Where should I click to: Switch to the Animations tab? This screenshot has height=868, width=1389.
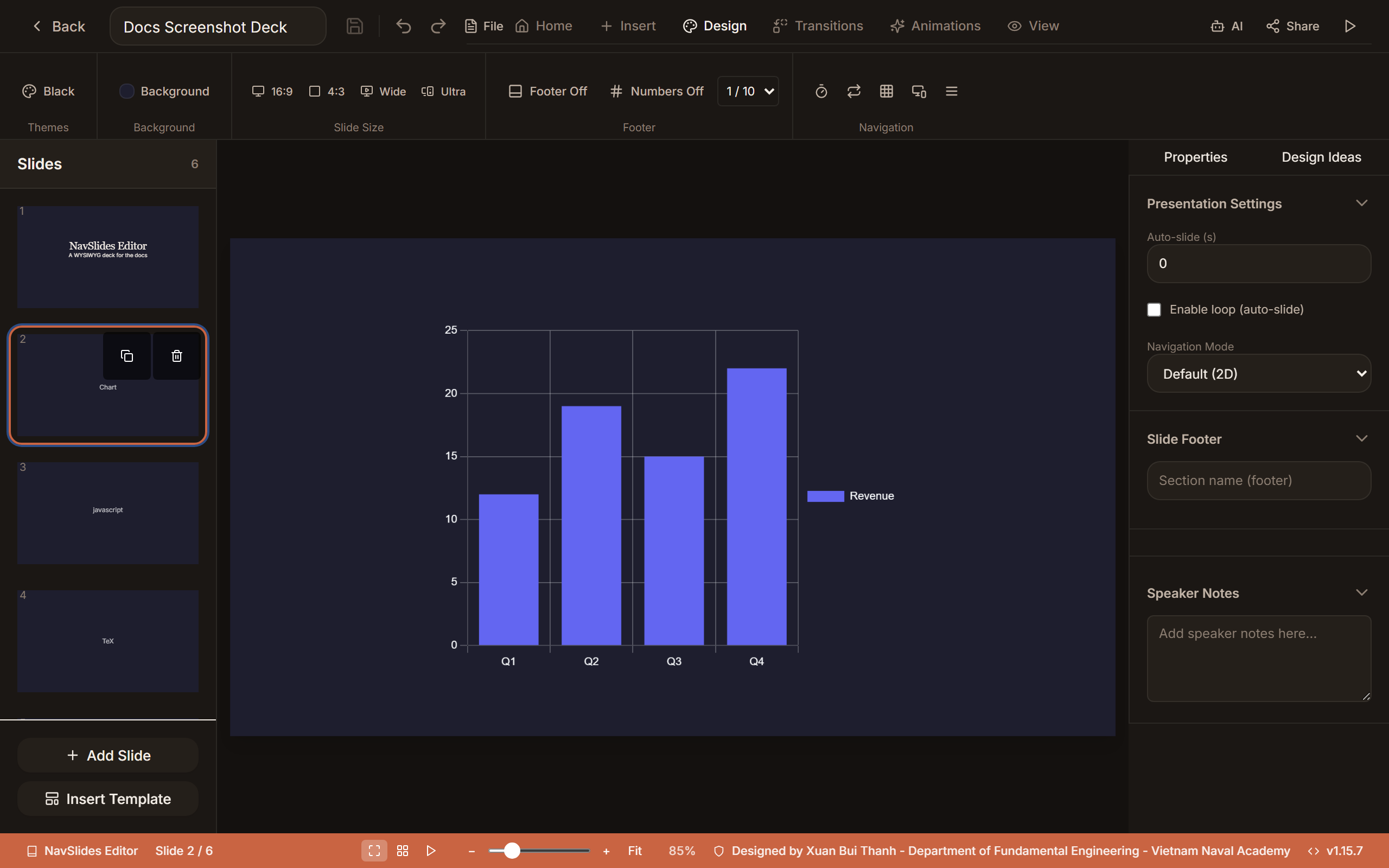[x=935, y=27]
